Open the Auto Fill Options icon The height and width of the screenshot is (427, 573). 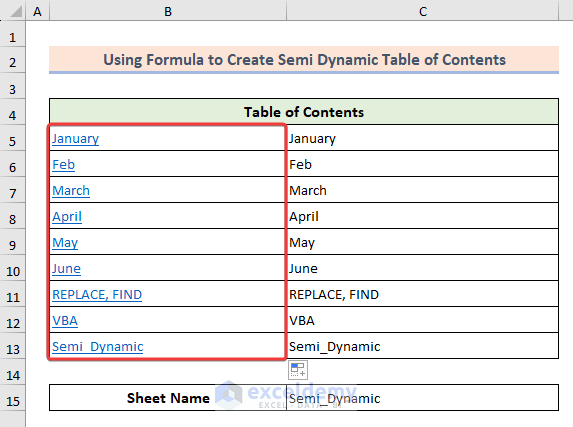(298, 370)
